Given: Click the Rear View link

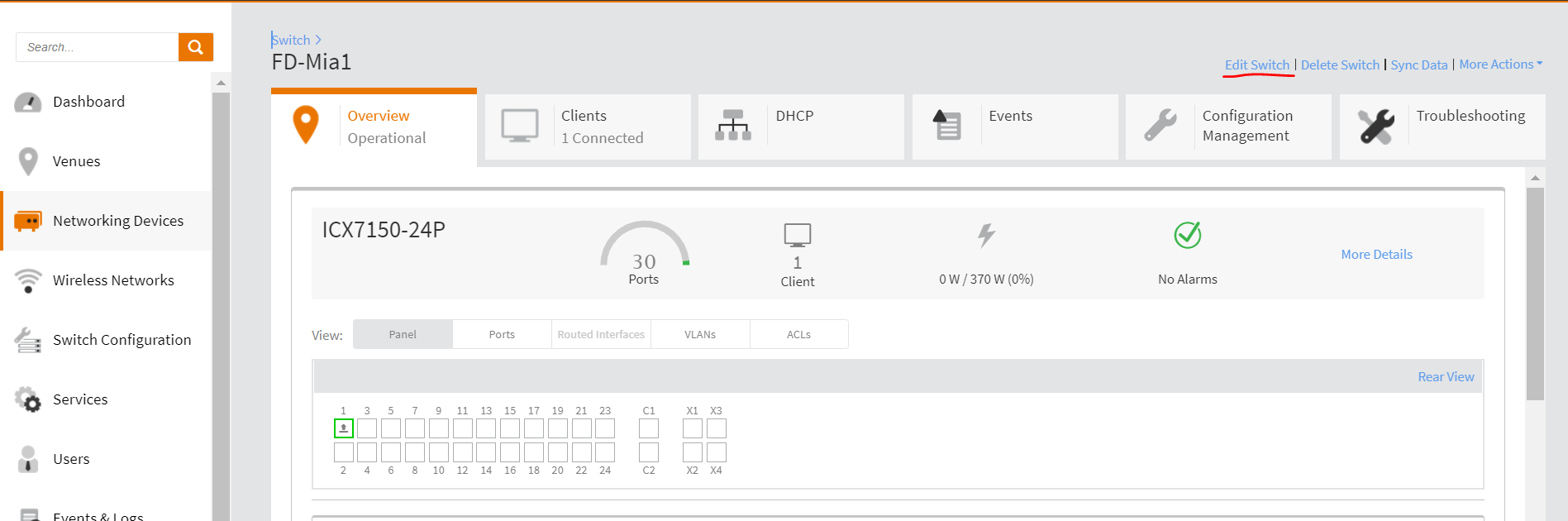Looking at the screenshot, I should coord(1446,377).
